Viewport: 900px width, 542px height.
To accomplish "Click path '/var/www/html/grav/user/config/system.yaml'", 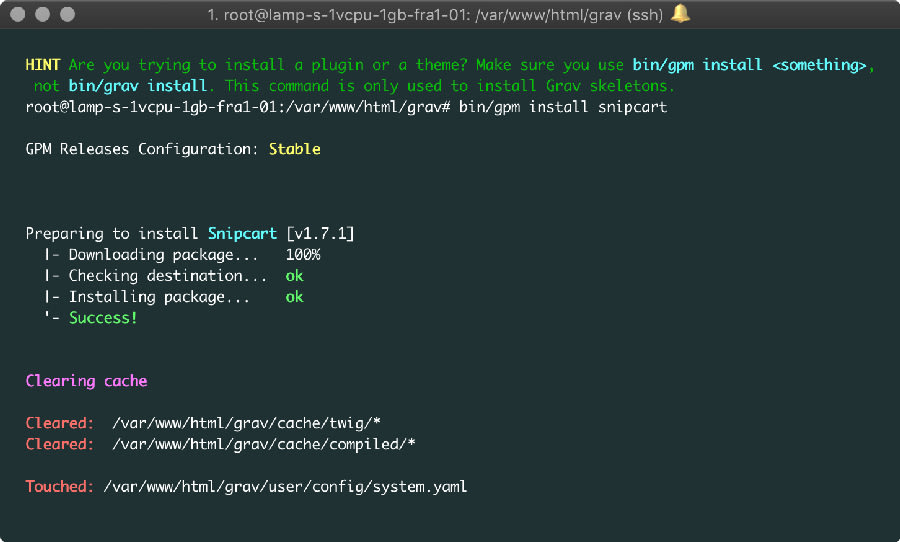I will (285, 487).
